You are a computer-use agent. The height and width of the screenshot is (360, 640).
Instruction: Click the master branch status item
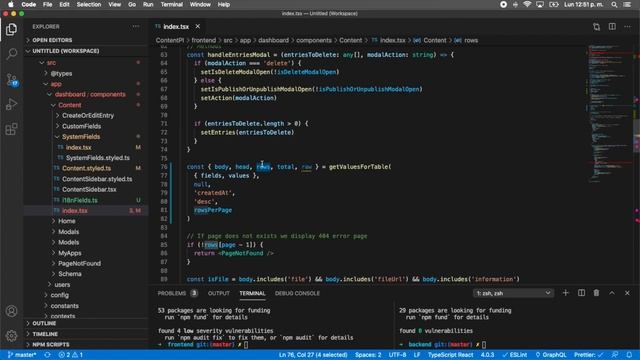point(22,355)
